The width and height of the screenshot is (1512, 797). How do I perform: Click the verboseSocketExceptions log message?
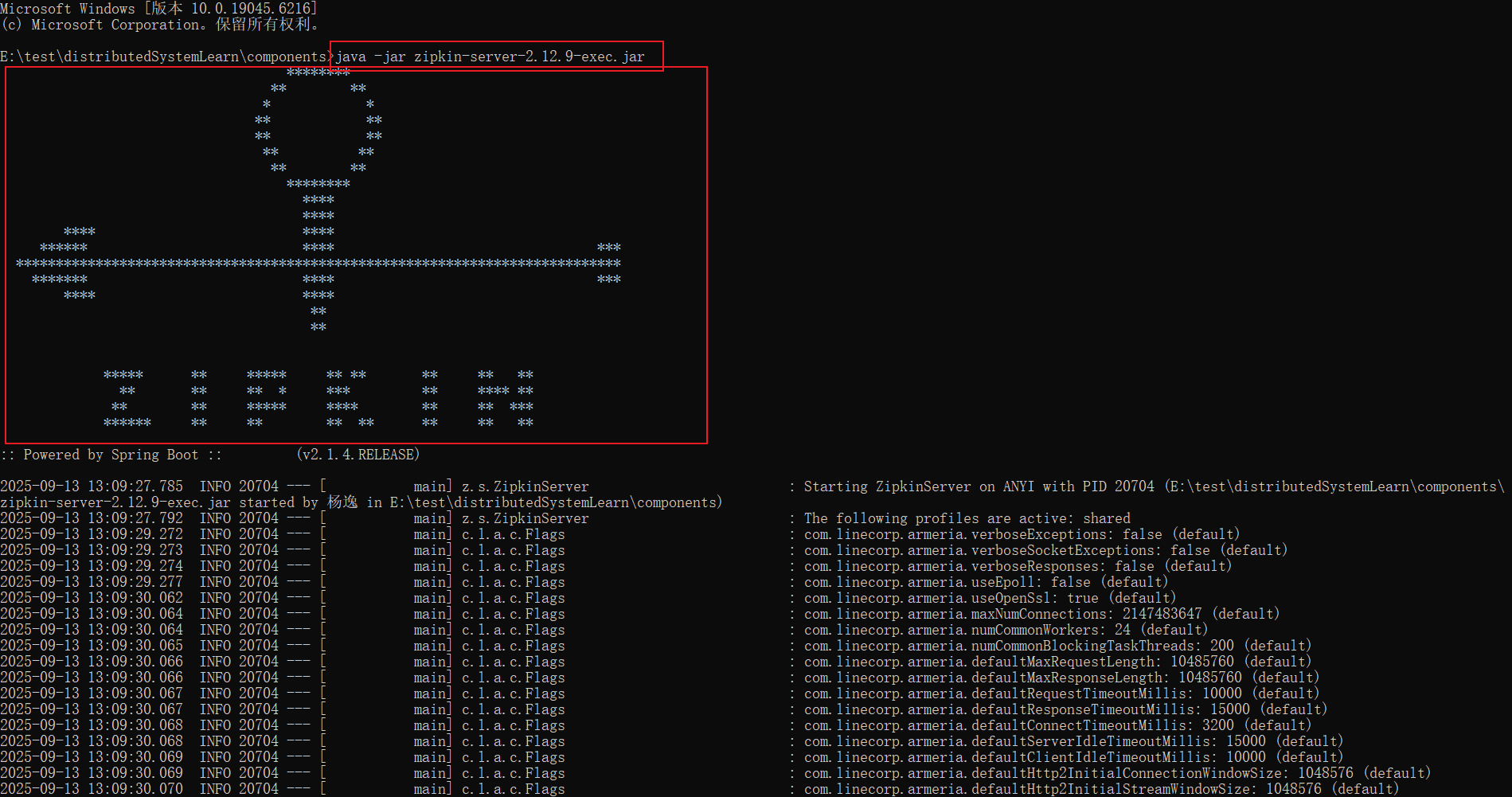1045,550
